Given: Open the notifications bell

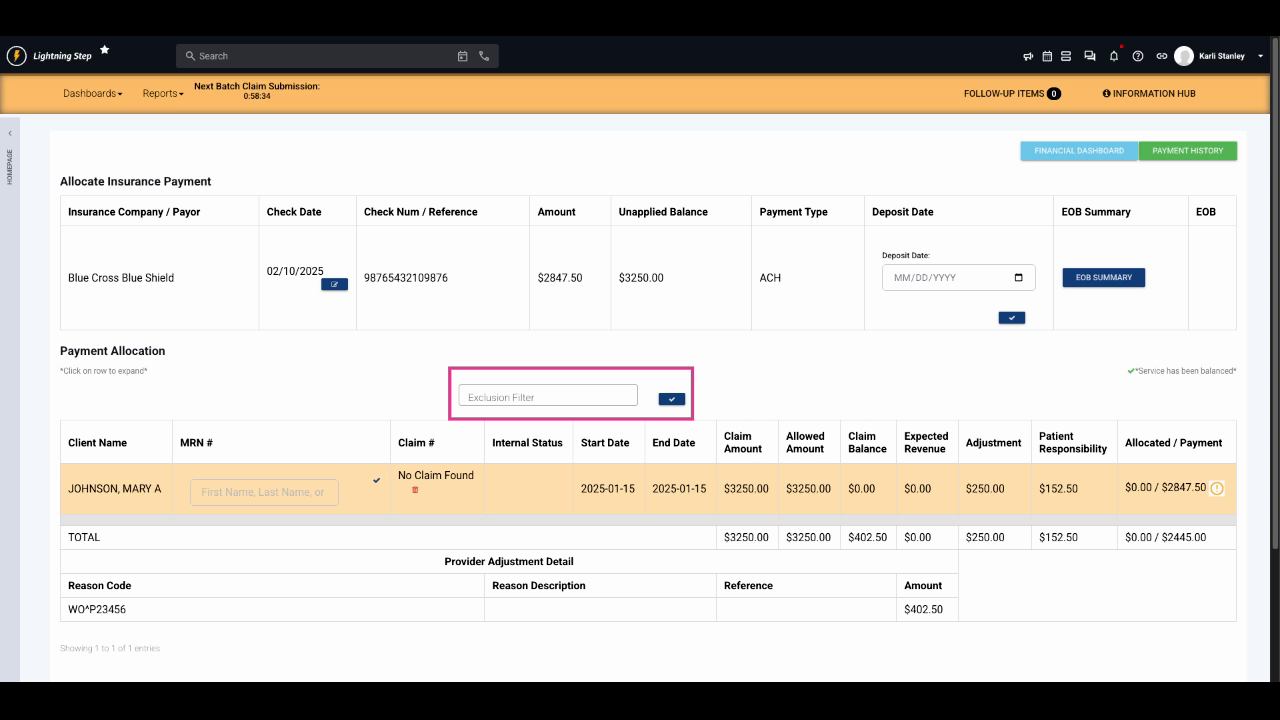Looking at the screenshot, I should 1114,56.
